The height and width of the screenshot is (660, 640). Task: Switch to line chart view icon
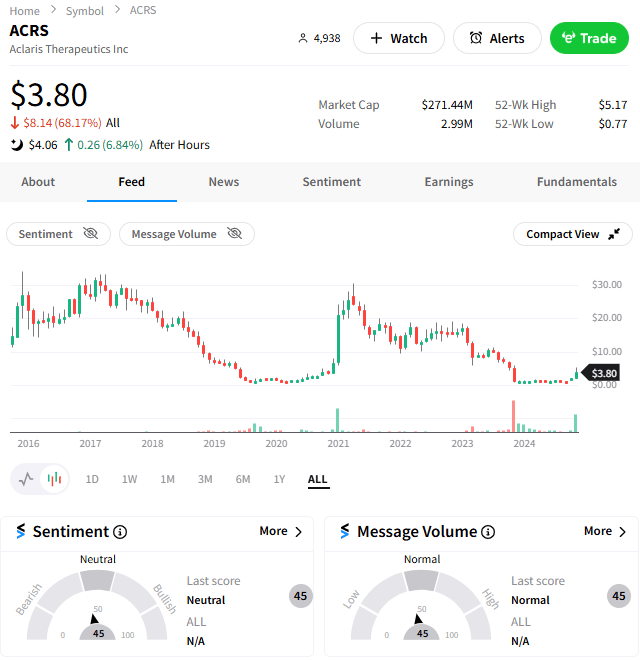pos(26,479)
